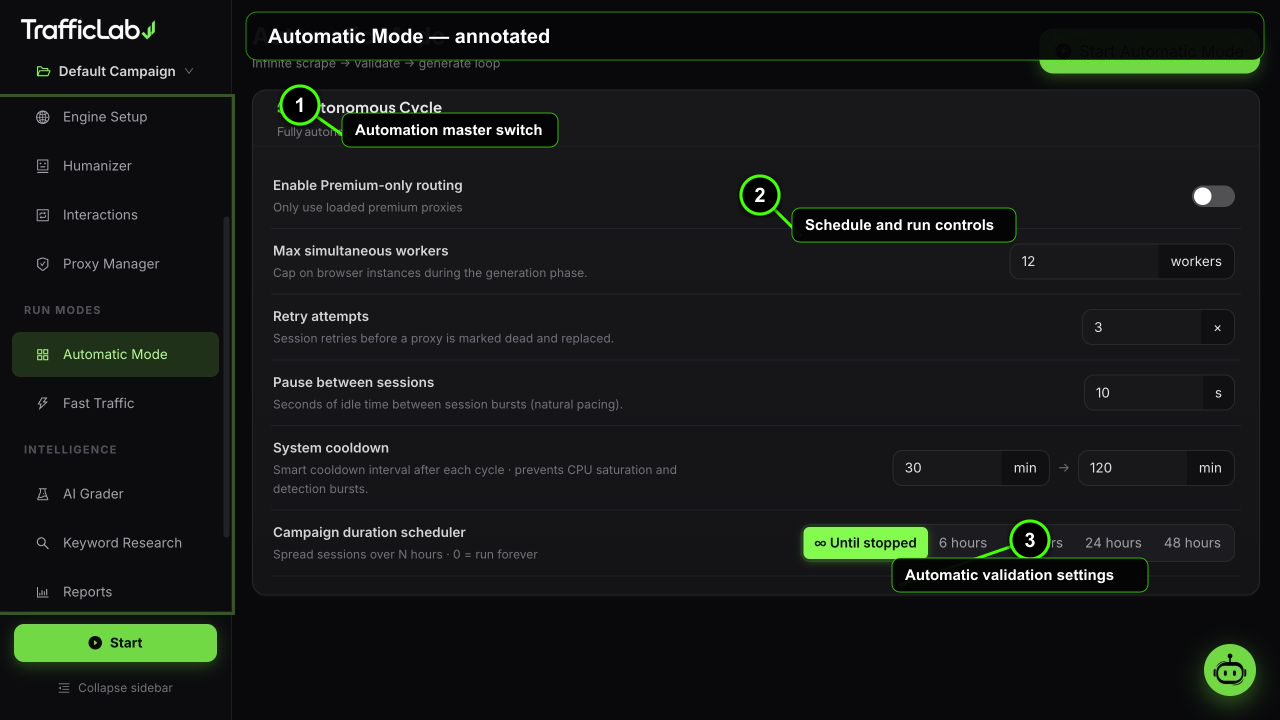Screen dimensions: 1280x720
Task: Click the sidebar vertical scrollbar
Action: click(x=226, y=375)
